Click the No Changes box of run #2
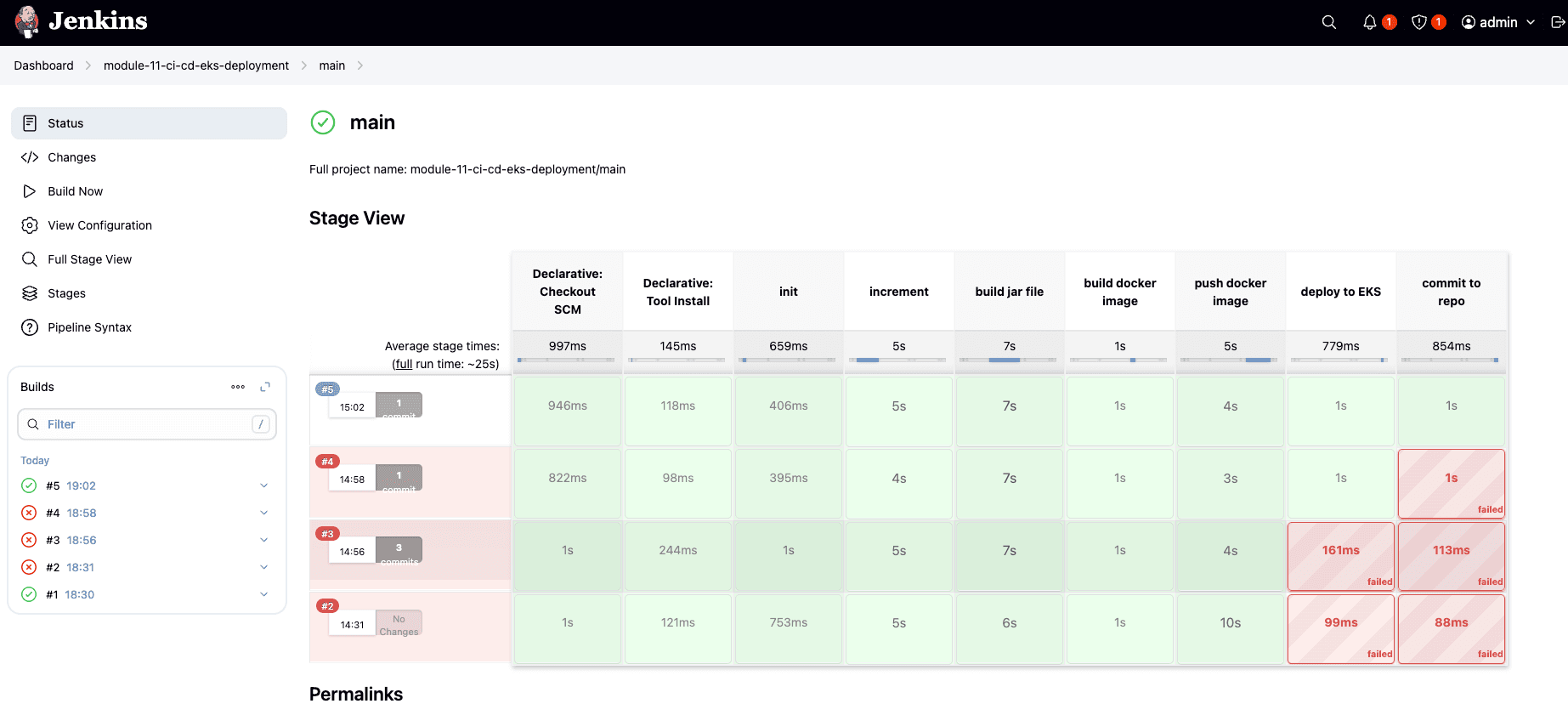This screenshot has height=715, width=1568. point(399,624)
